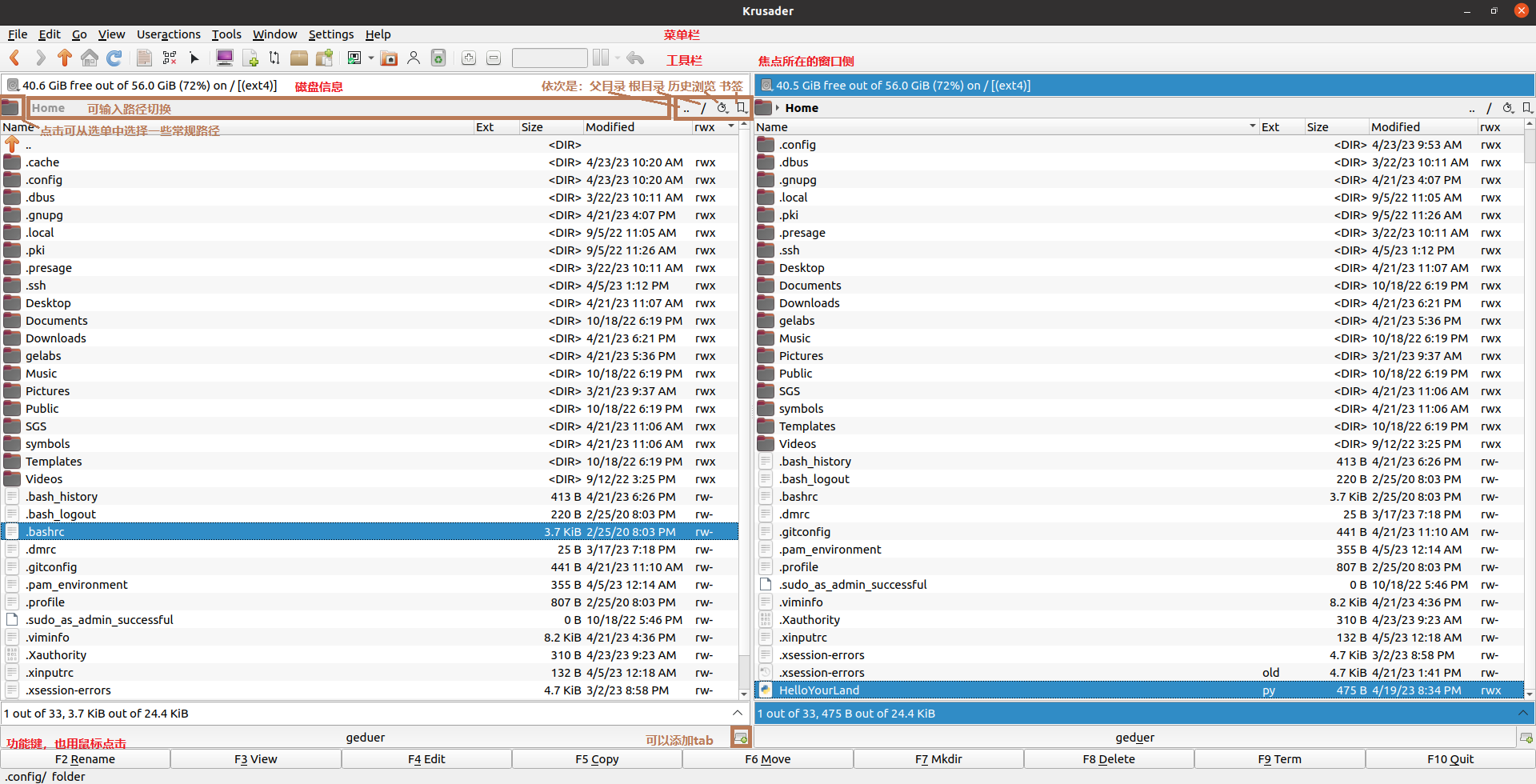Sort left panel by the Modified column header
This screenshot has width=1536, height=784.
coord(637,126)
